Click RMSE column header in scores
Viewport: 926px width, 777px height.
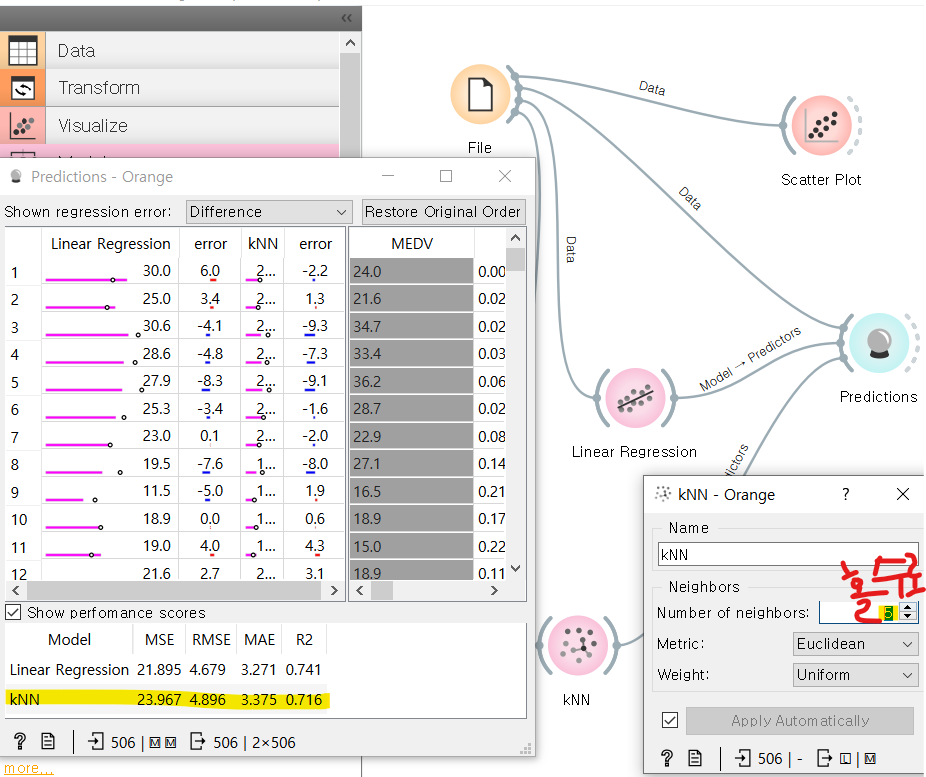pos(211,640)
